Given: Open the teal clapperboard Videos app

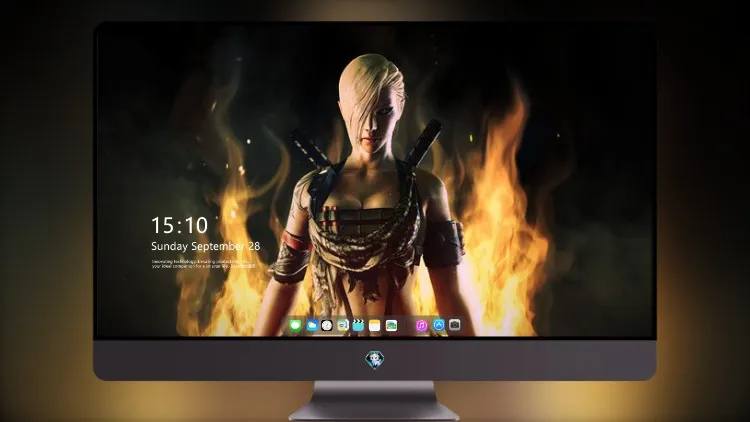Looking at the screenshot, I should tap(358, 326).
